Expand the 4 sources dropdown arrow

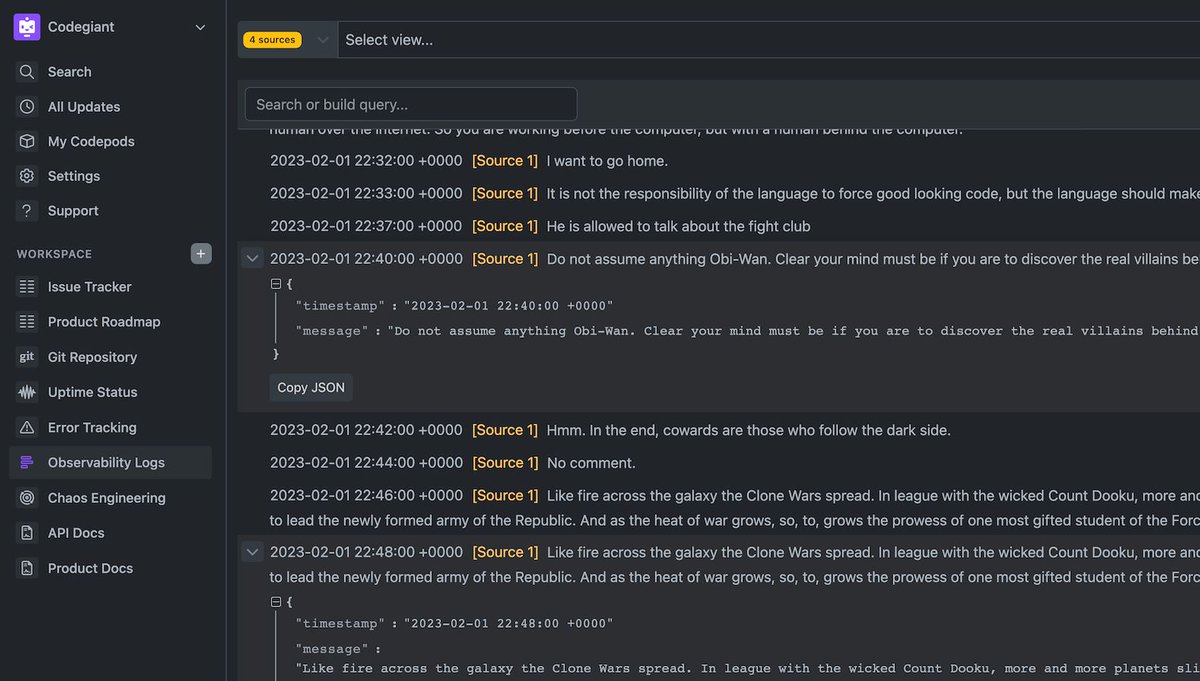click(x=322, y=40)
